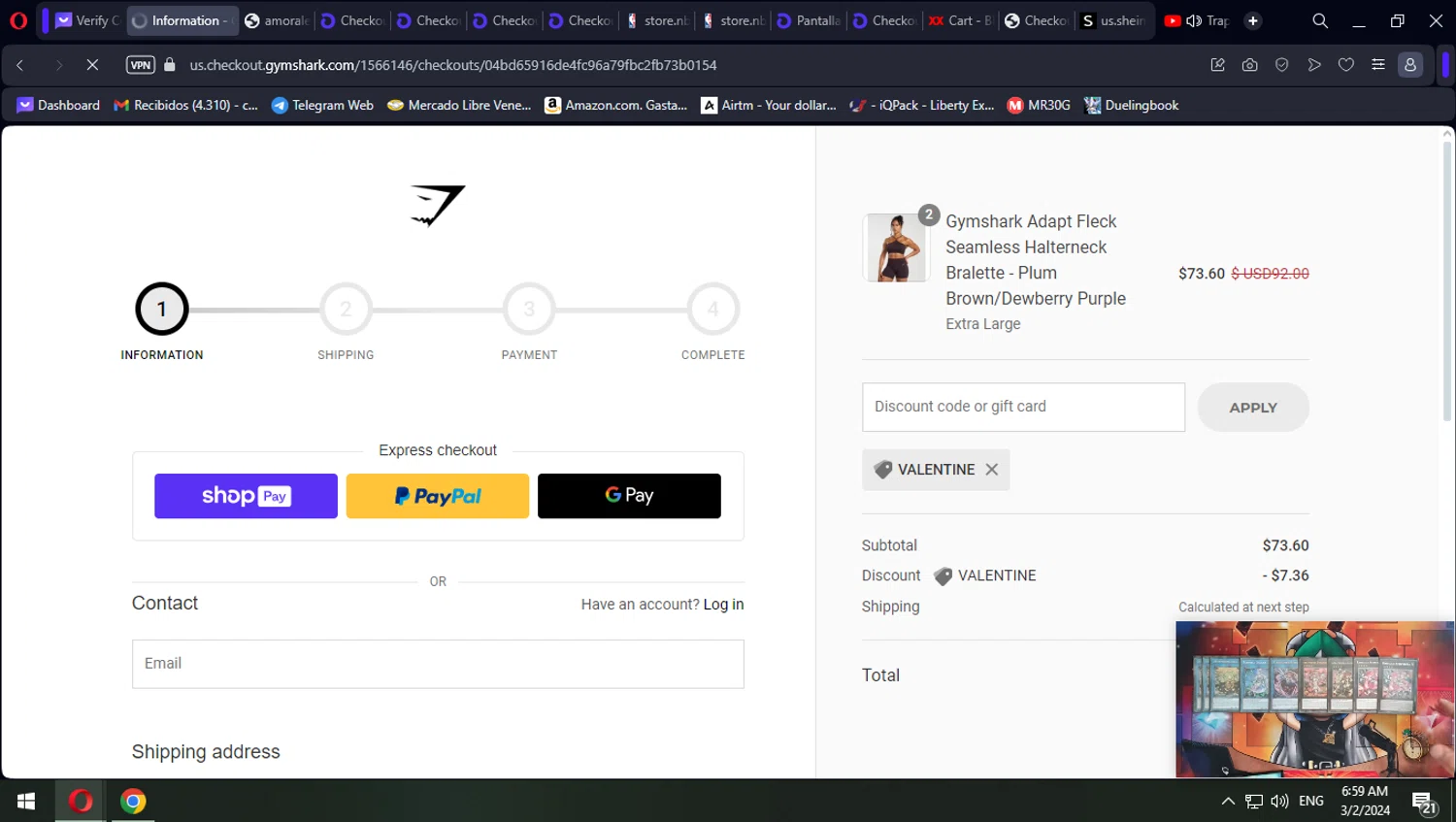Change the ENG input language
This screenshot has height=822, width=1456.
coord(1311,801)
